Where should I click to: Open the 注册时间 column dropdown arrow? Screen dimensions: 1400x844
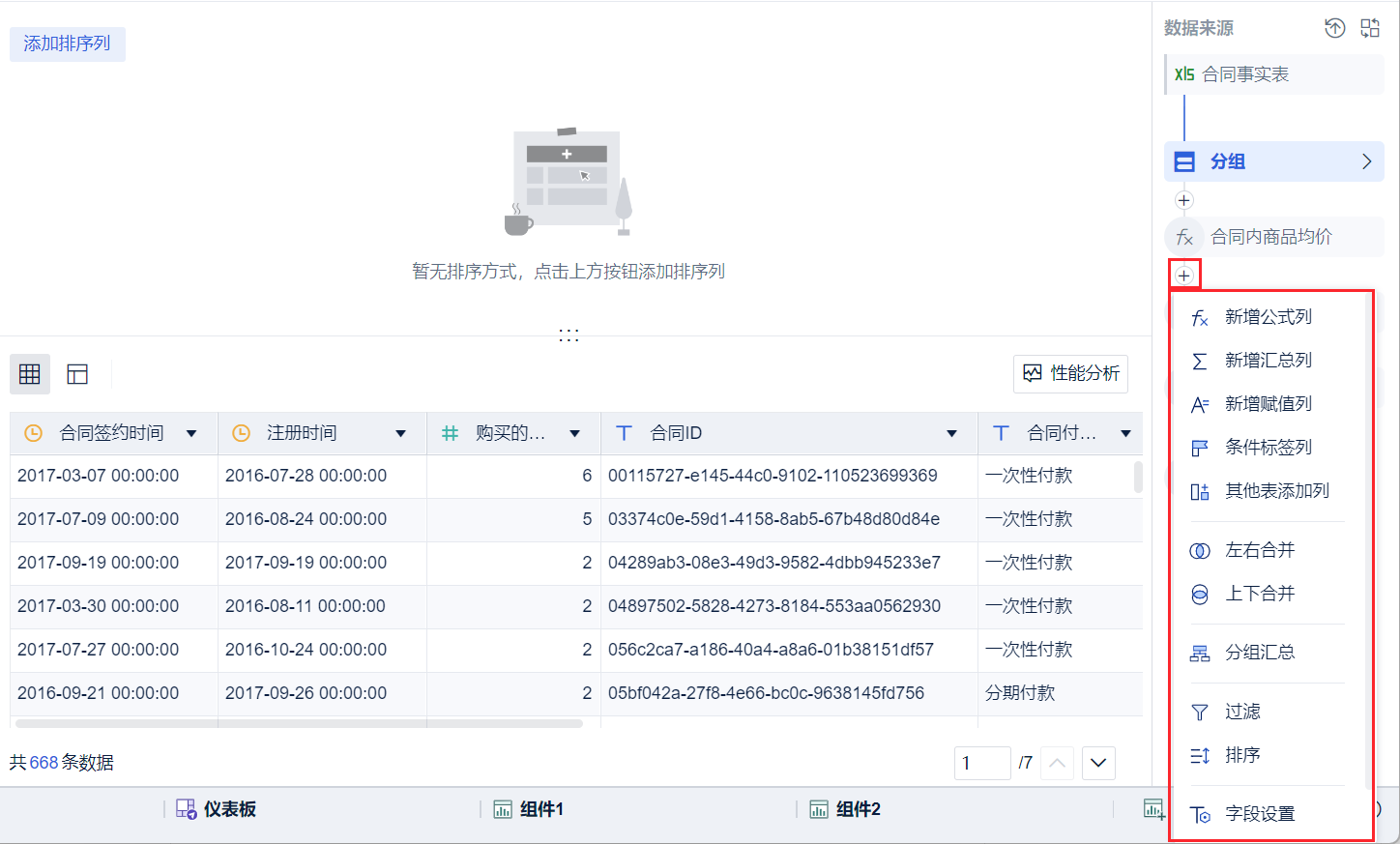point(400,433)
